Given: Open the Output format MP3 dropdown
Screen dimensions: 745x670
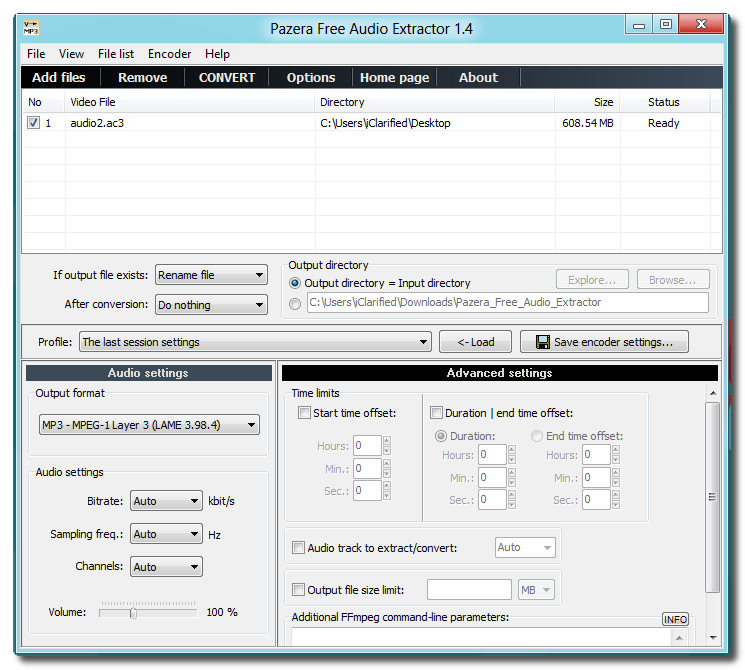Looking at the screenshot, I should [x=149, y=425].
